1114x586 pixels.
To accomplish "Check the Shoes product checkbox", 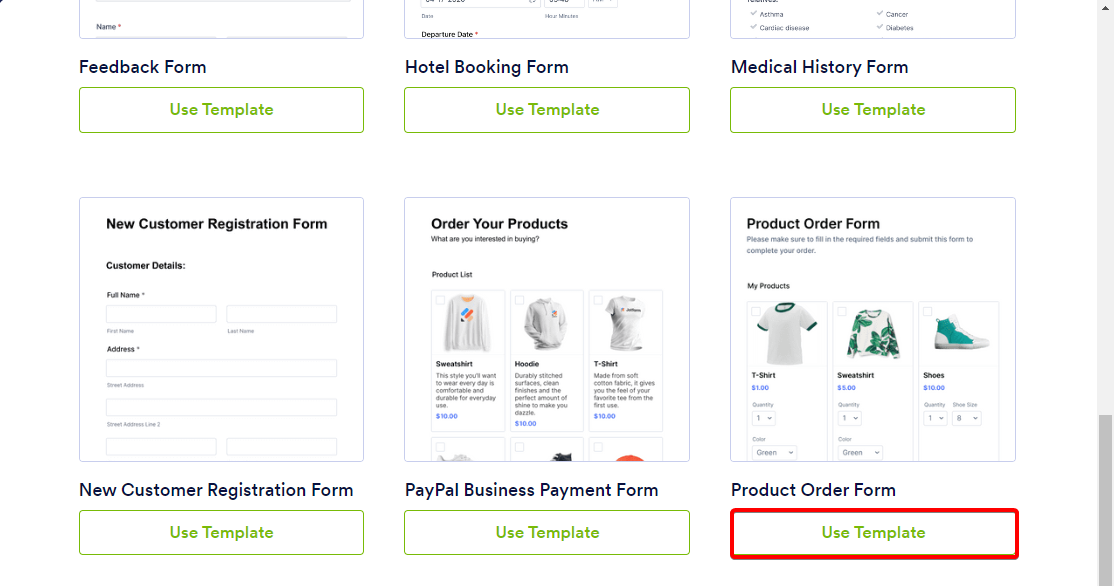I will pos(926,311).
